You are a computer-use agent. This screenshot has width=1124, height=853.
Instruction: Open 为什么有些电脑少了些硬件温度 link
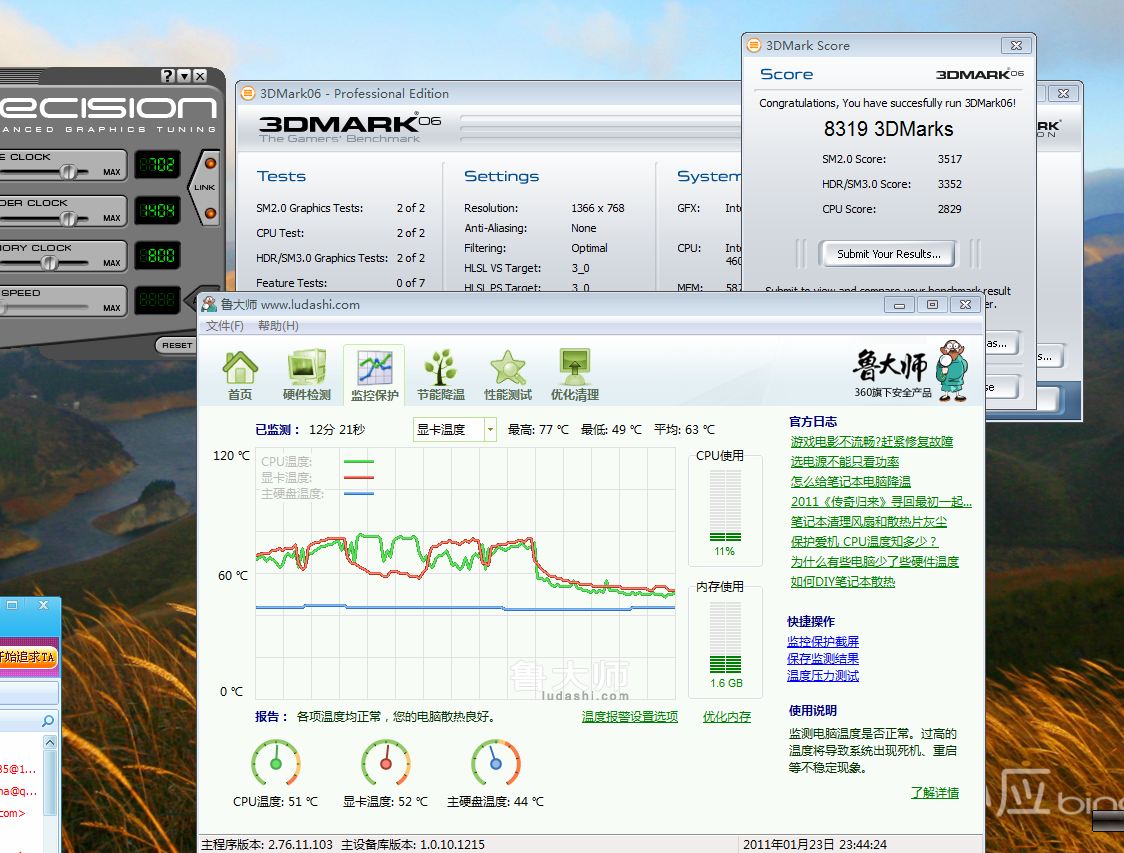point(875,562)
